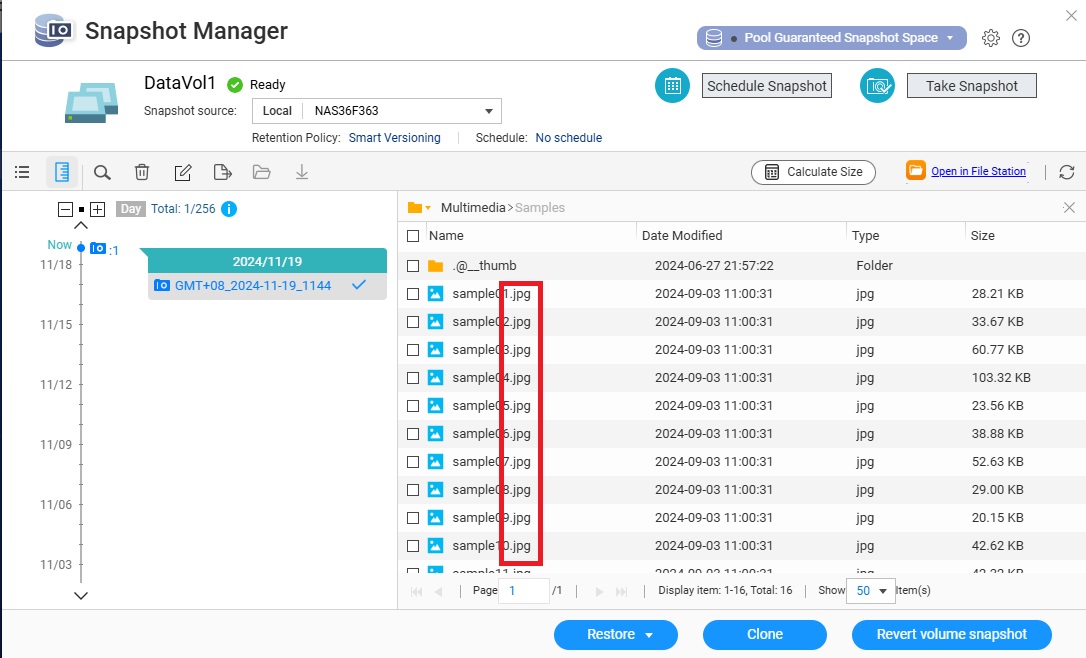
Task: Open the No schedule link
Action: pyautogui.click(x=569, y=138)
